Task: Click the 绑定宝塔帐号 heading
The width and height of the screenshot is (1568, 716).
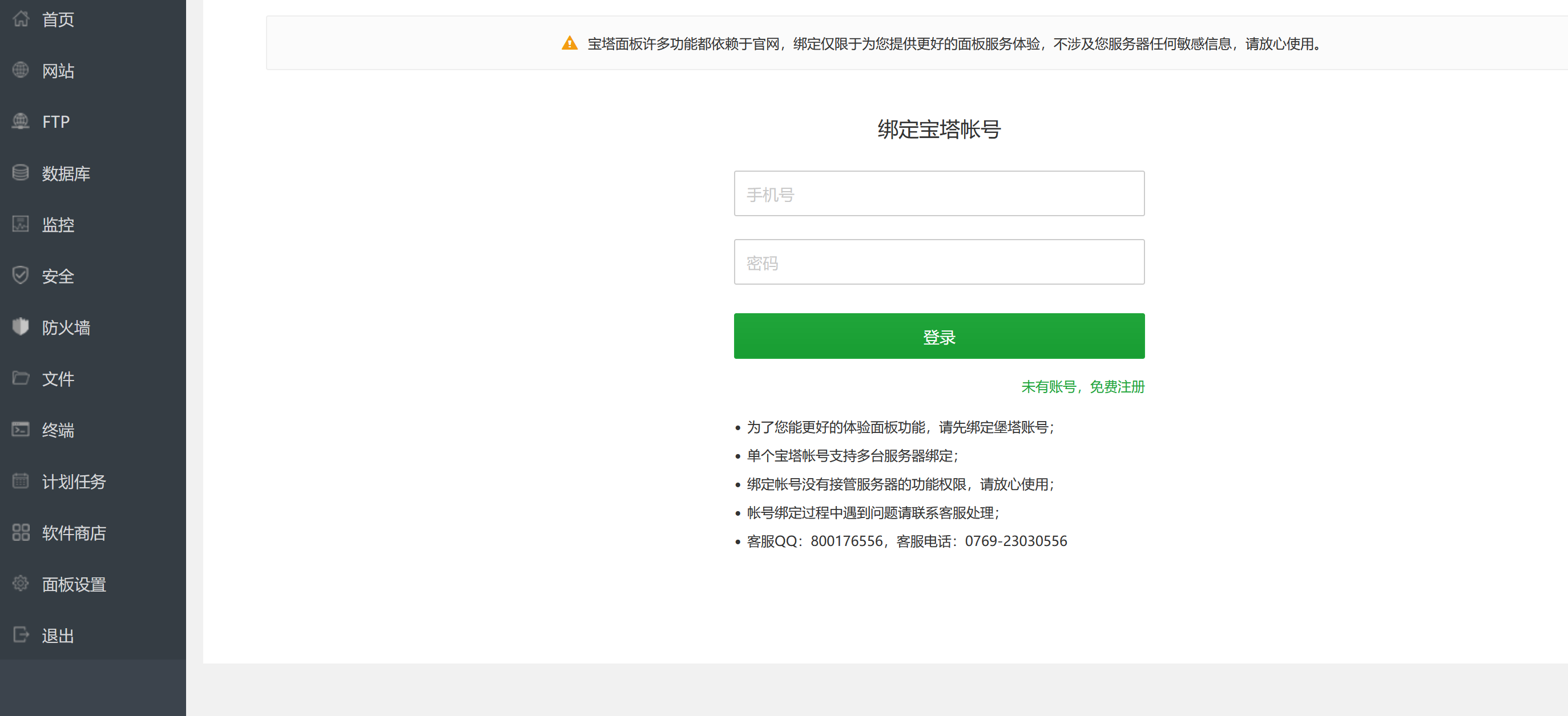Action: click(x=938, y=129)
